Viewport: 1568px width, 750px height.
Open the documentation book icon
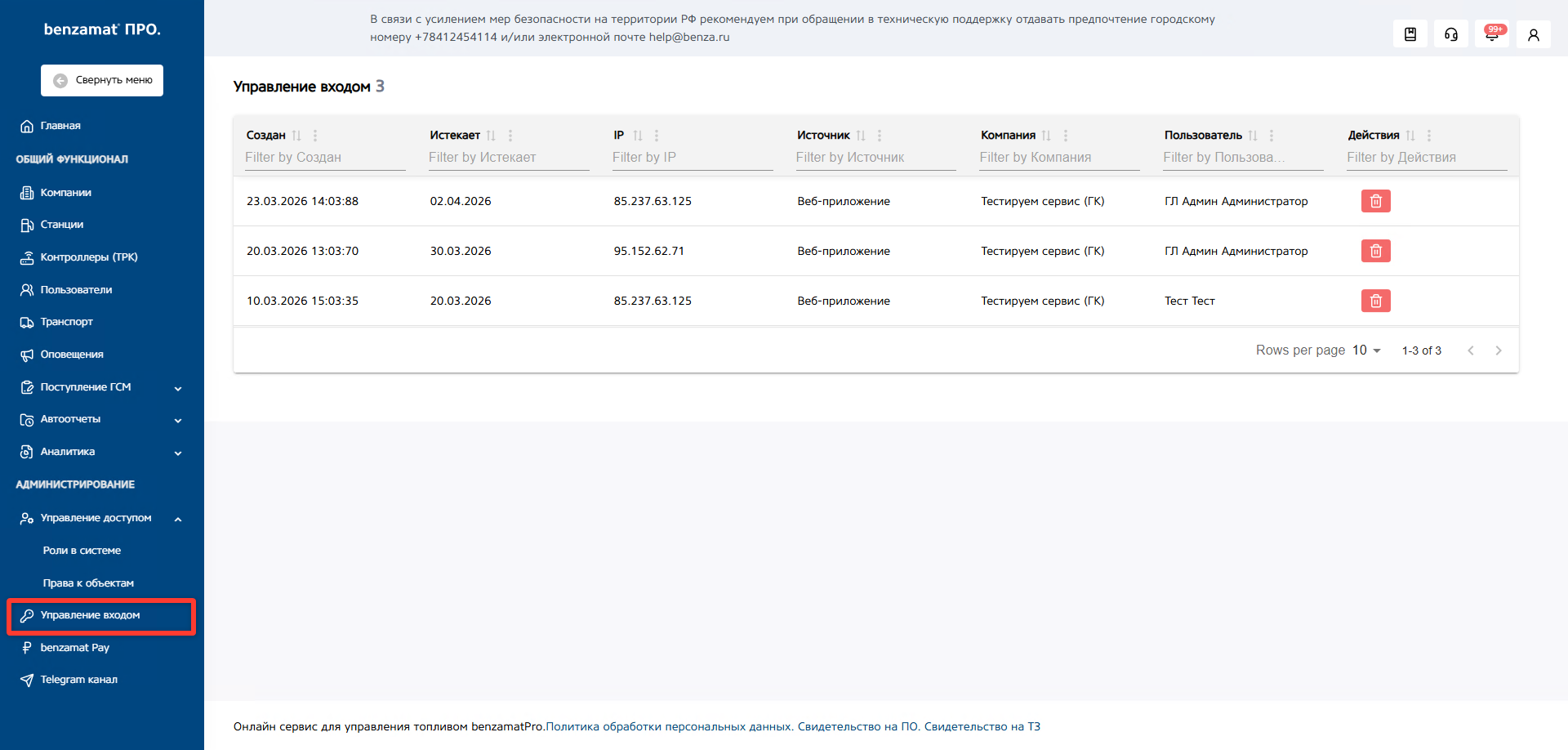pos(1410,34)
